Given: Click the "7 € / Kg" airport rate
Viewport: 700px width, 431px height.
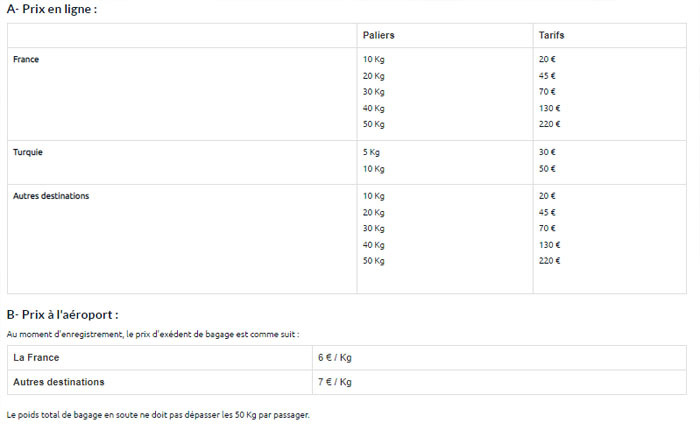Looking at the screenshot, I should tap(335, 382).
